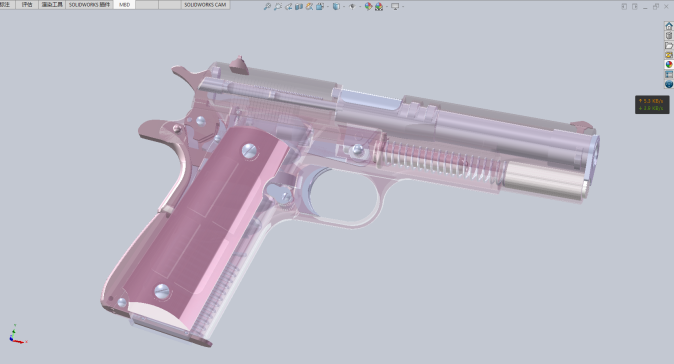Switch to the SOLIDWORKS 插件 tab
Screen dimensions: 674x364
(89, 5)
